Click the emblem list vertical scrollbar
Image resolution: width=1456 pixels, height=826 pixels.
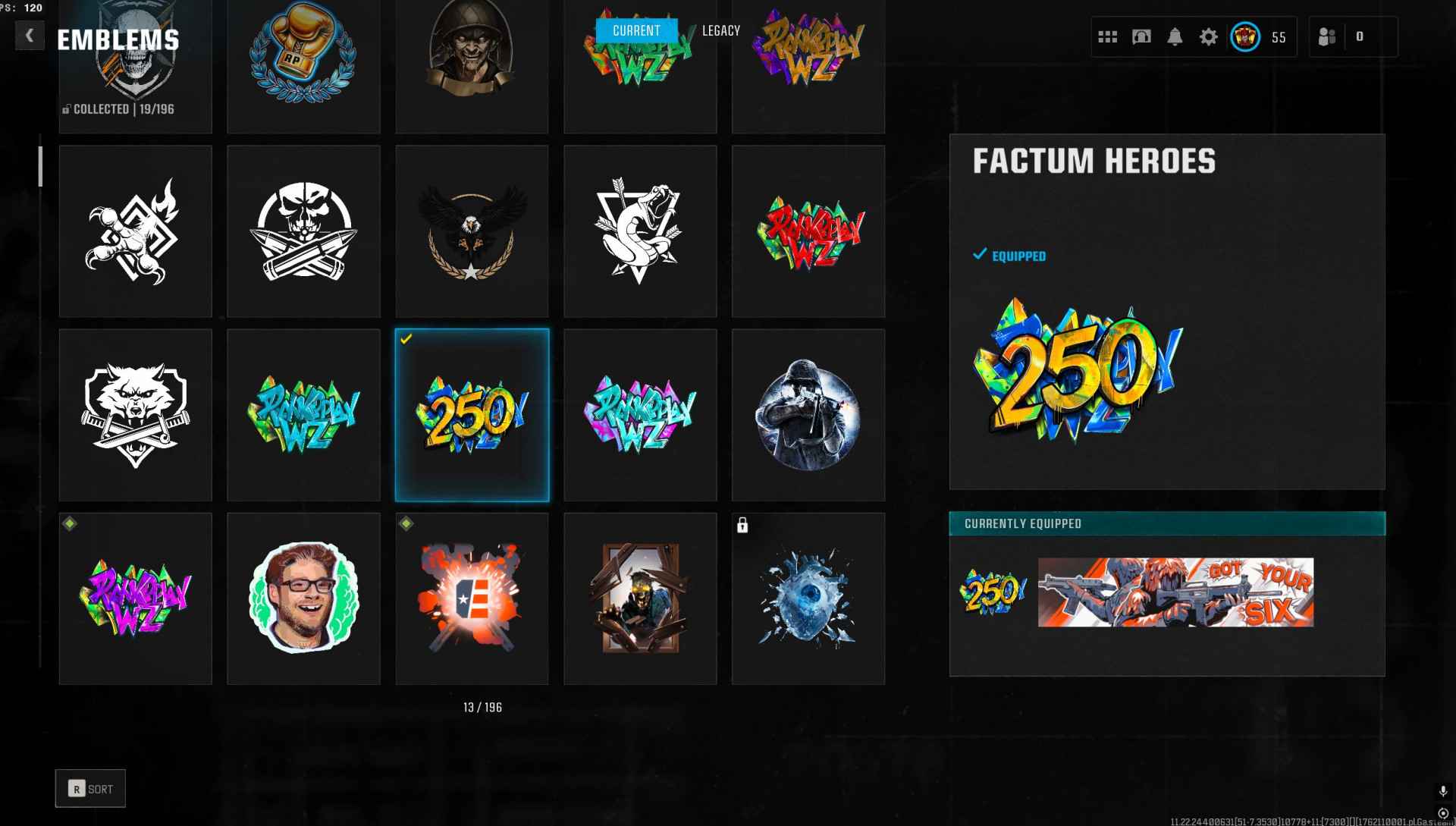40,402
